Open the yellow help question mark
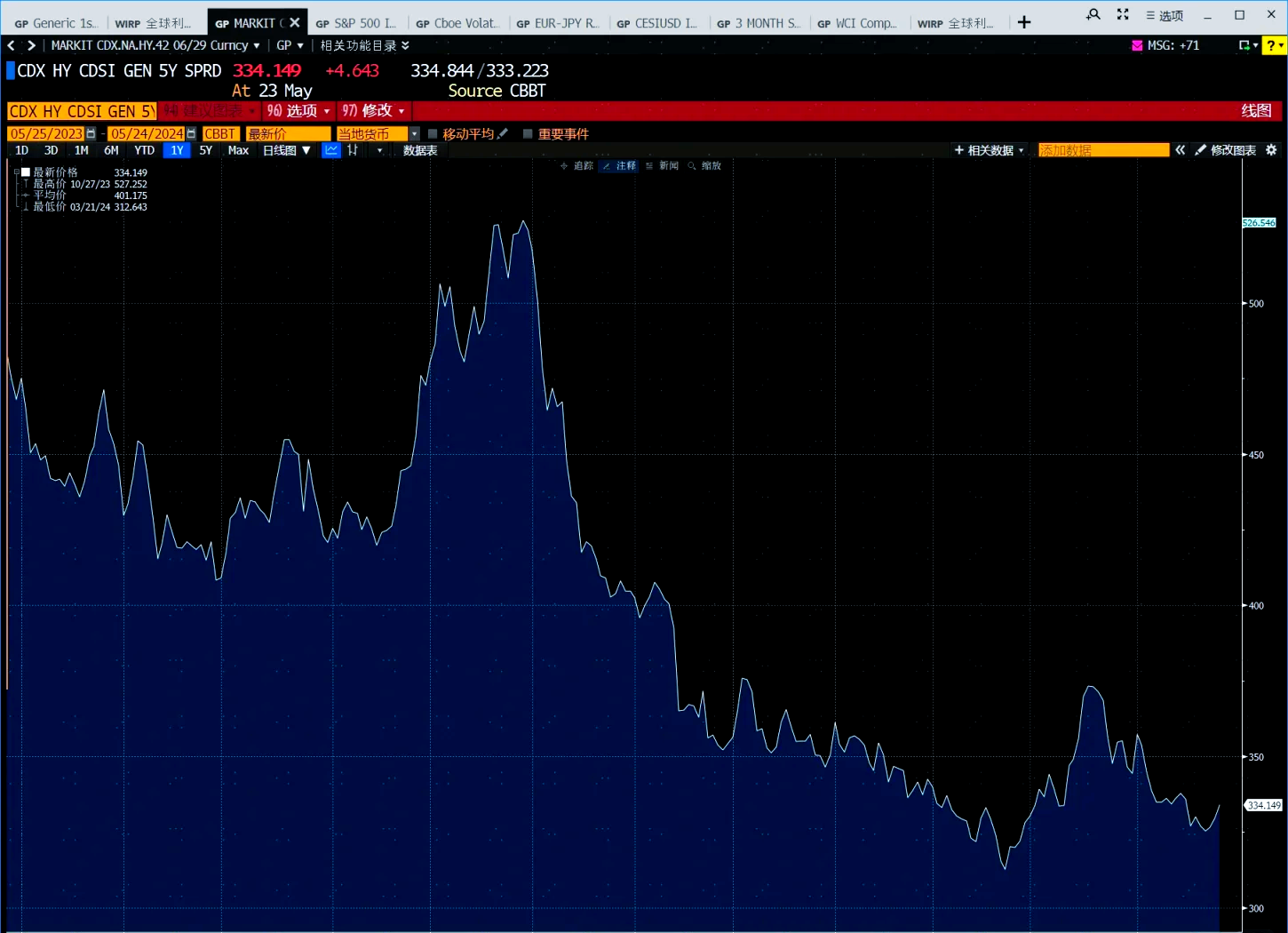 tap(1272, 45)
